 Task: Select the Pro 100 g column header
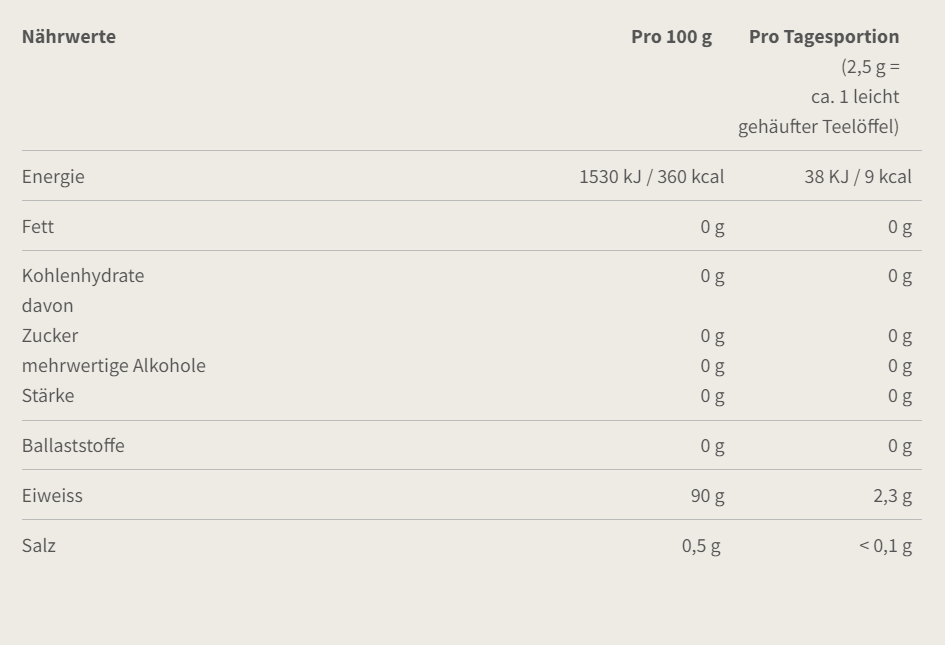(671, 37)
